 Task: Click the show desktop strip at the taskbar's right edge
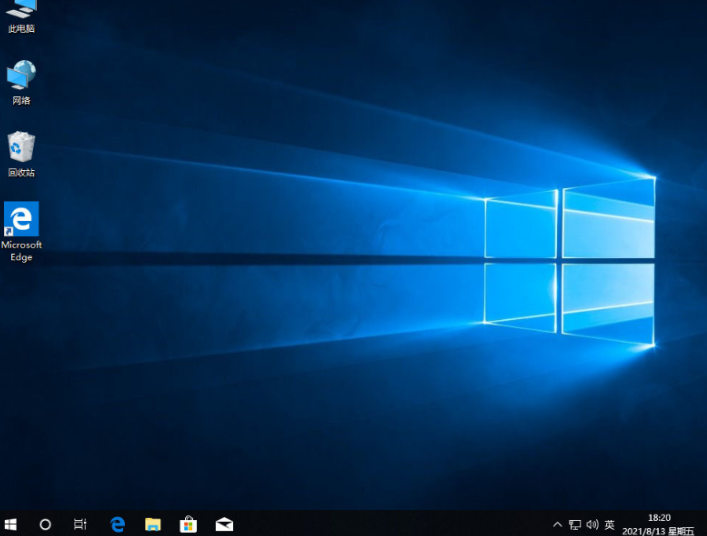pyautogui.click(x=705, y=524)
